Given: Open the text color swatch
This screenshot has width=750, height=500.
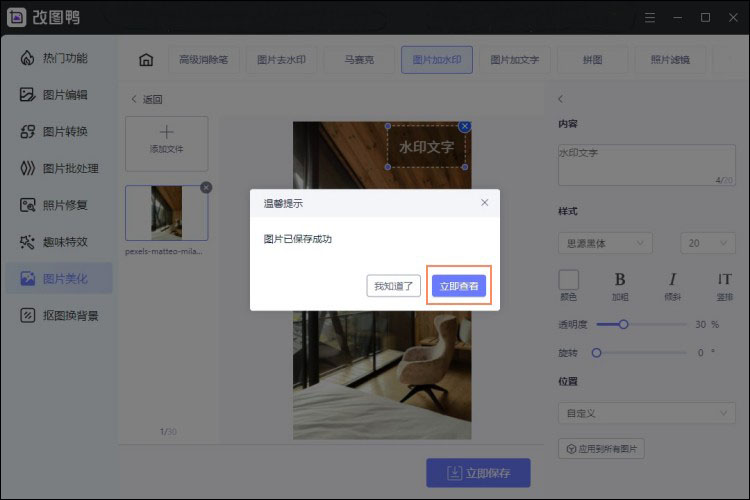Looking at the screenshot, I should (568, 280).
